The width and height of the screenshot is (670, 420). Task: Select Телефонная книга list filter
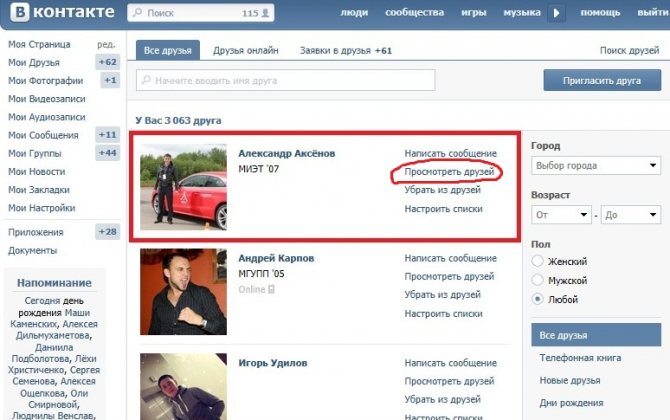pyautogui.click(x=580, y=358)
